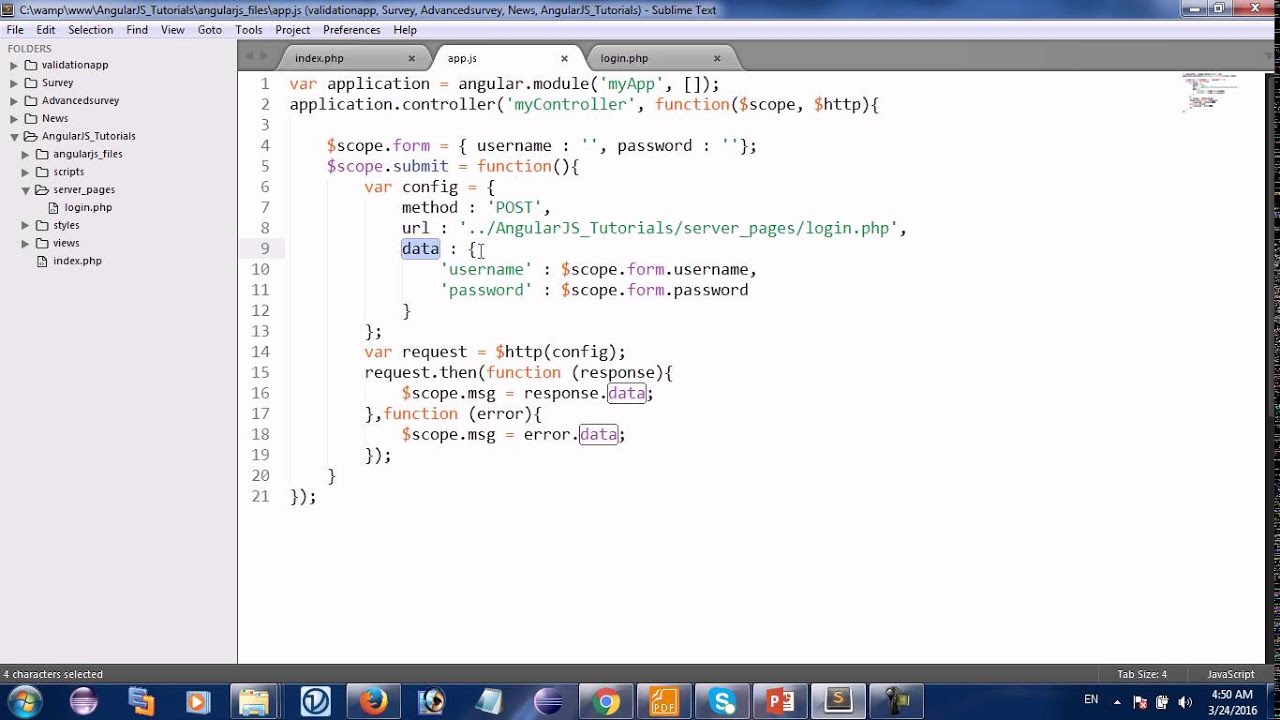The height and width of the screenshot is (720, 1280).
Task: Open the media player taskbar icon
Action: (x=197, y=701)
